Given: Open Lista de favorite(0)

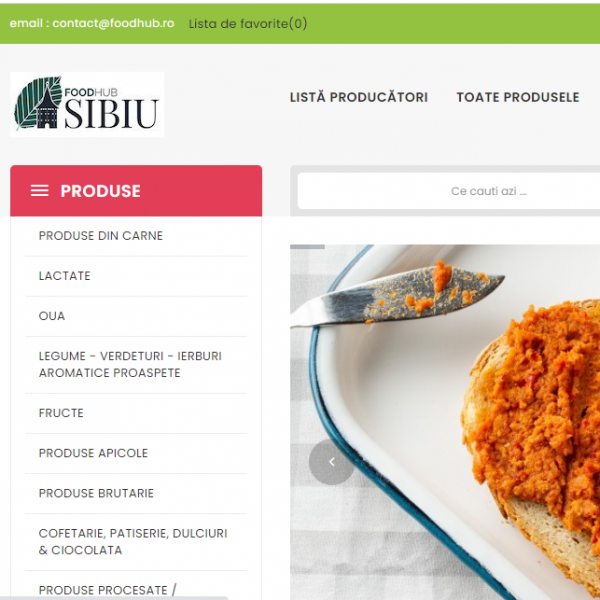Looking at the screenshot, I should tap(248, 24).
